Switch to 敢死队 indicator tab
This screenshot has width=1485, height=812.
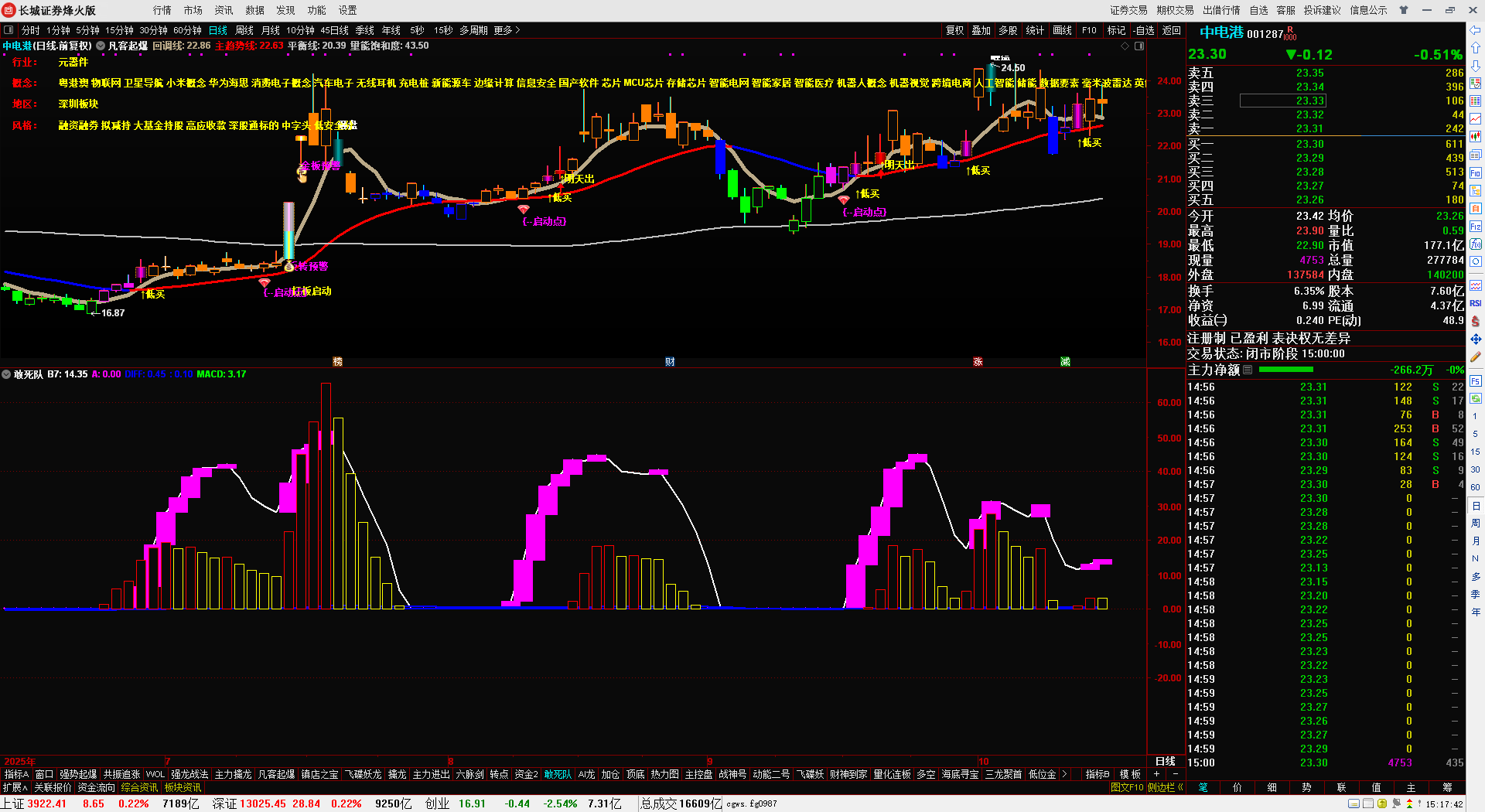point(558,774)
